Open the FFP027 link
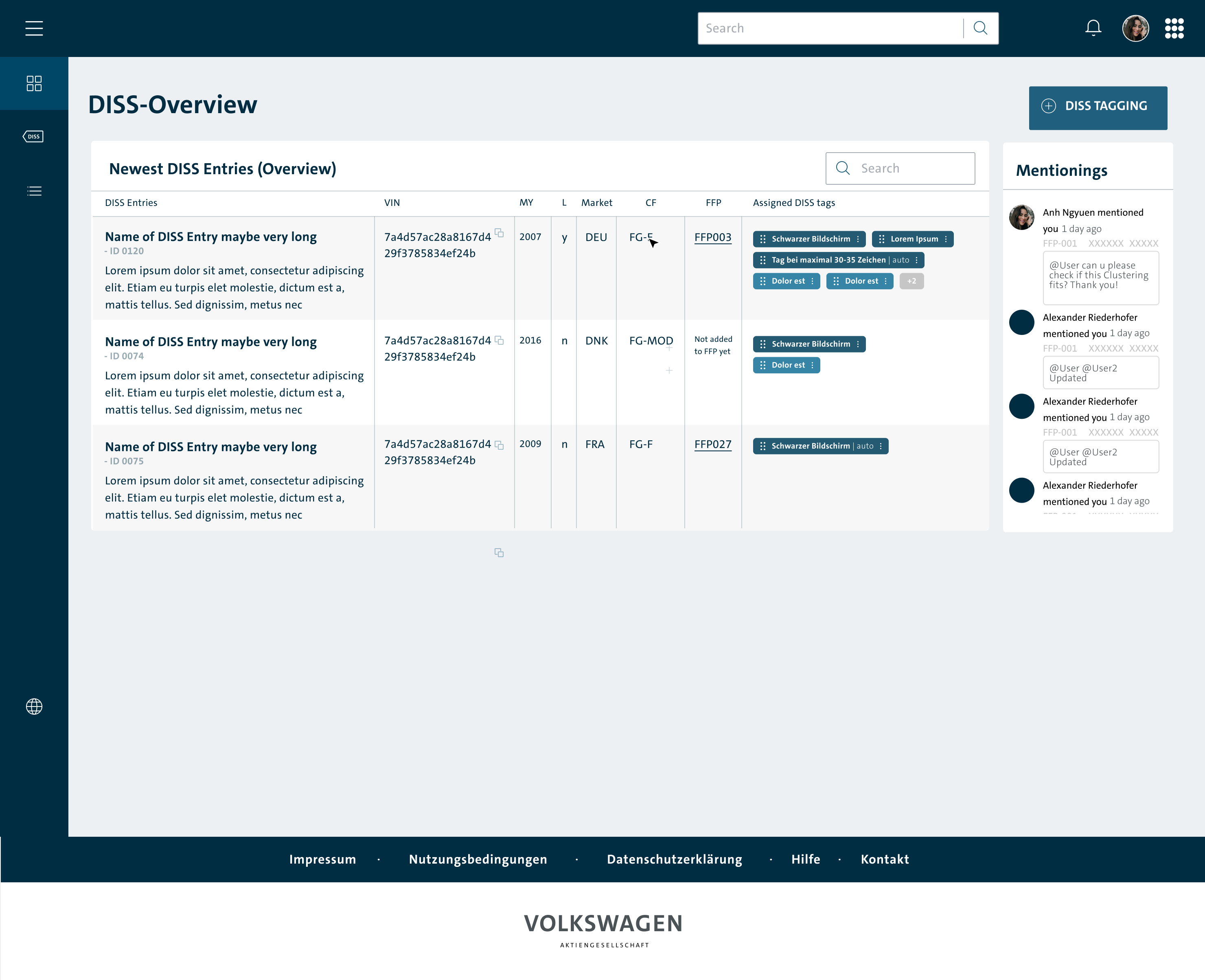Image resolution: width=1205 pixels, height=980 pixels. click(712, 445)
